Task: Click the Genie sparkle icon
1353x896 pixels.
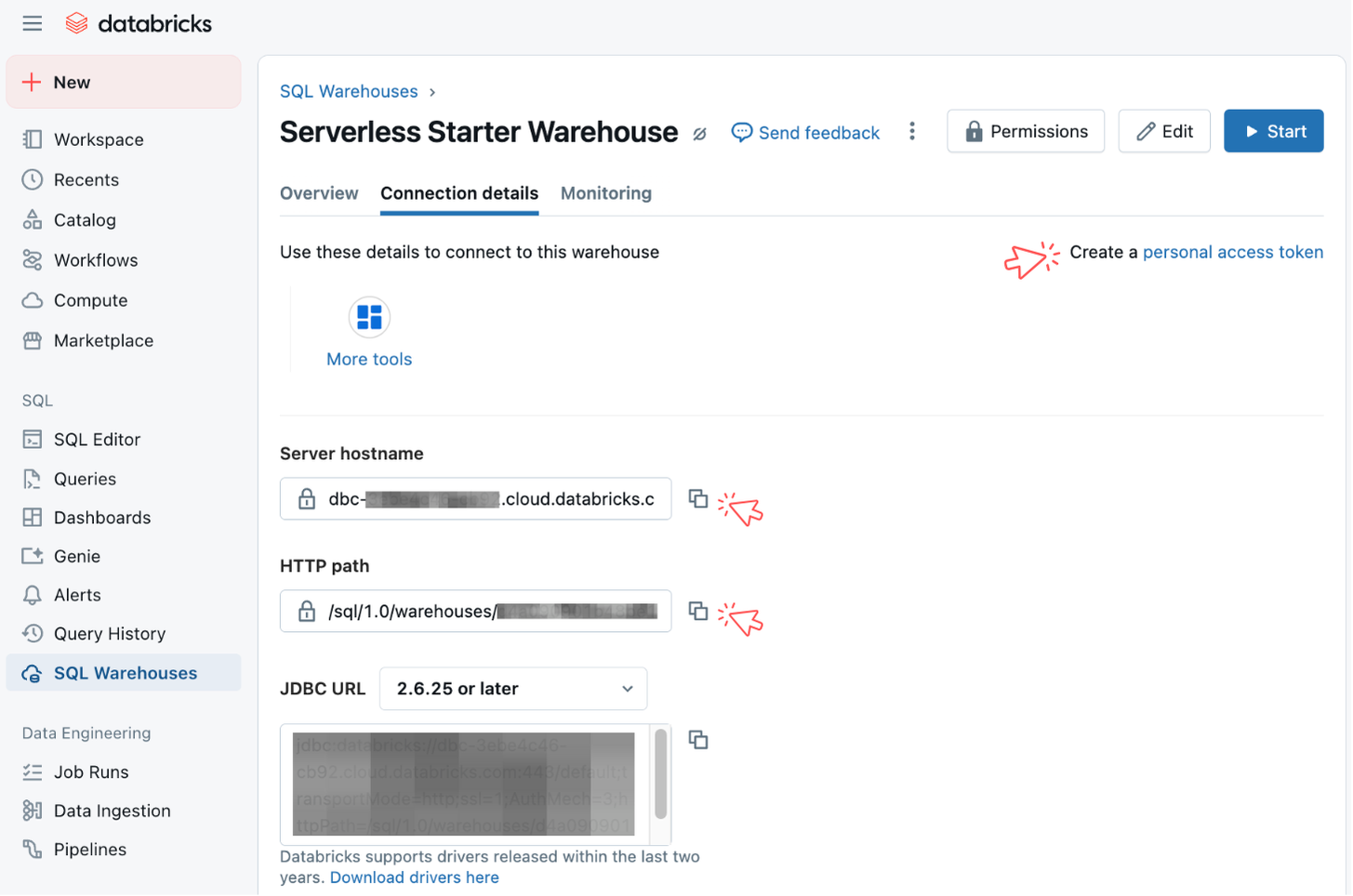Action: point(33,556)
